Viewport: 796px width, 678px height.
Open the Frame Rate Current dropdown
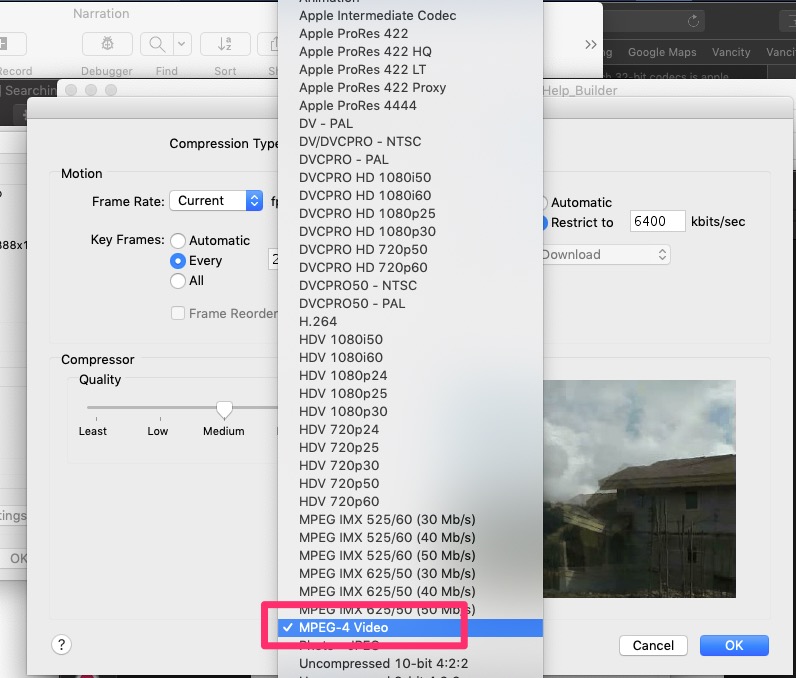(215, 201)
